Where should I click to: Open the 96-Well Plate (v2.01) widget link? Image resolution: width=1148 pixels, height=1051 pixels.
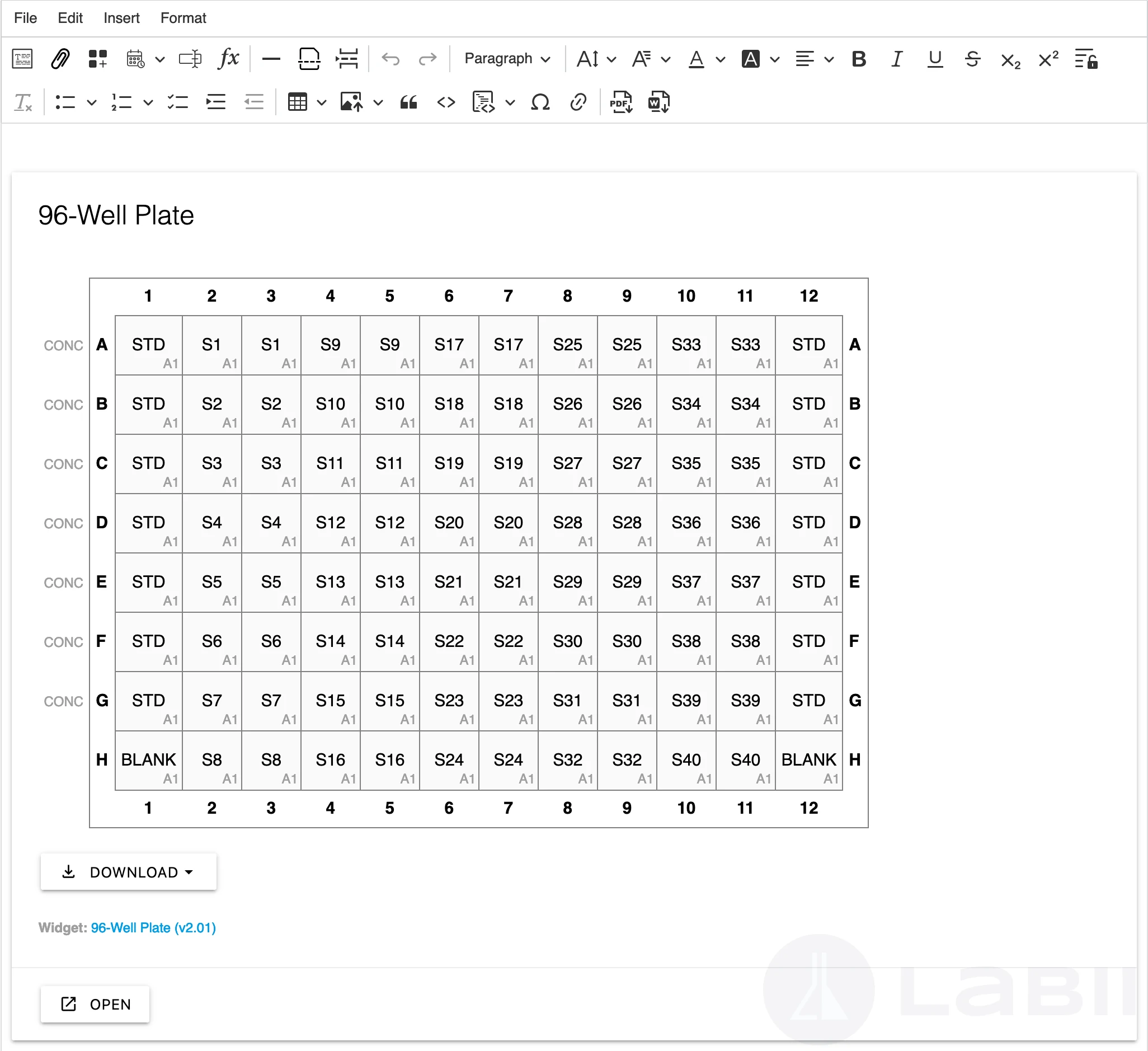tap(153, 928)
